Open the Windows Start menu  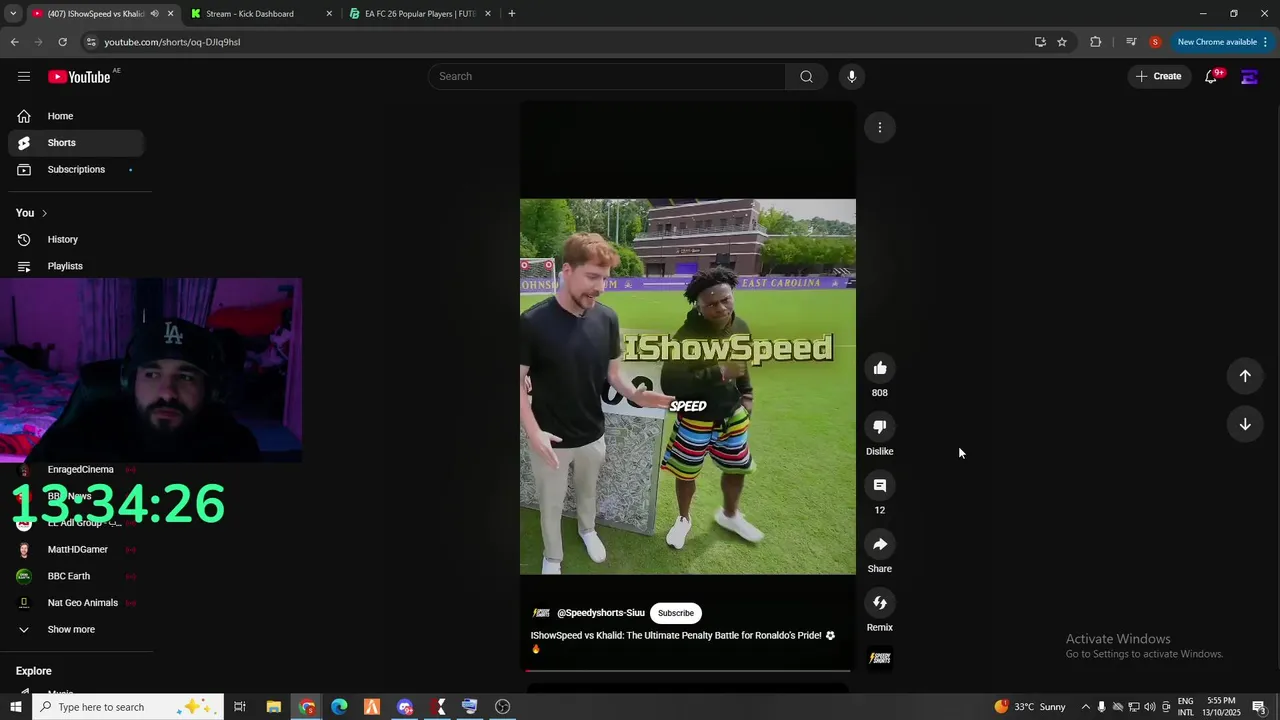point(15,707)
